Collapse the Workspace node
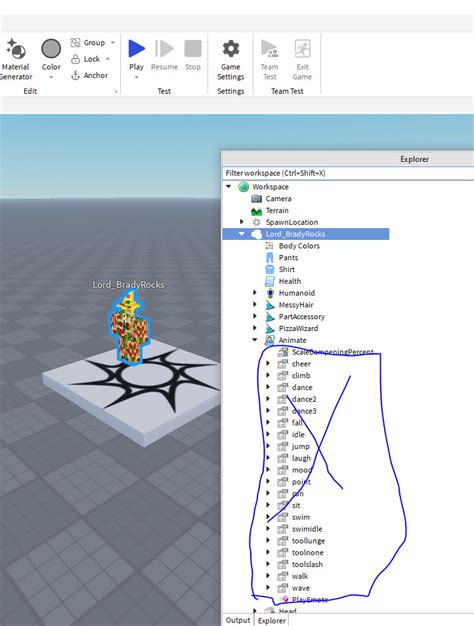 click(x=229, y=186)
